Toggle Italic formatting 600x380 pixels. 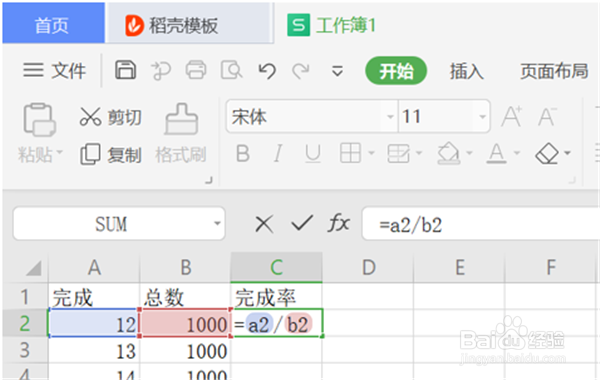tap(278, 154)
